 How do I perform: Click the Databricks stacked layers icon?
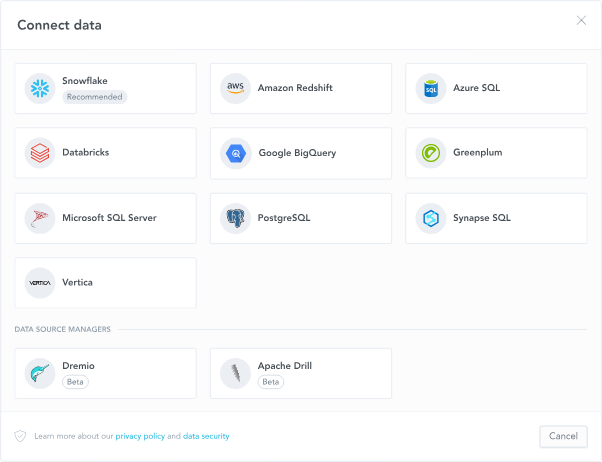tap(40, 153)
